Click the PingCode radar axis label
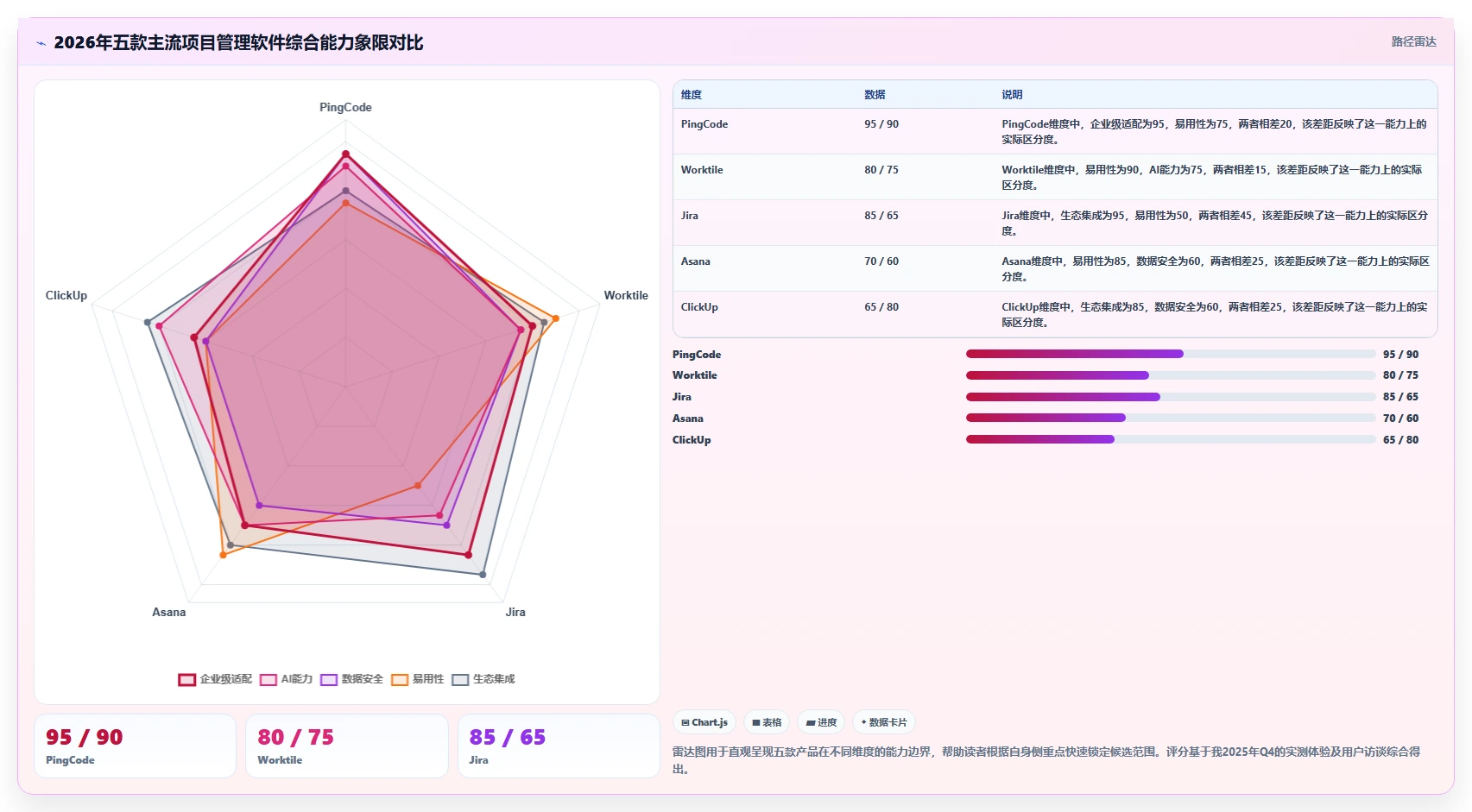The height and width of the screenshot is (812, 1472). (x=345, y=107)
